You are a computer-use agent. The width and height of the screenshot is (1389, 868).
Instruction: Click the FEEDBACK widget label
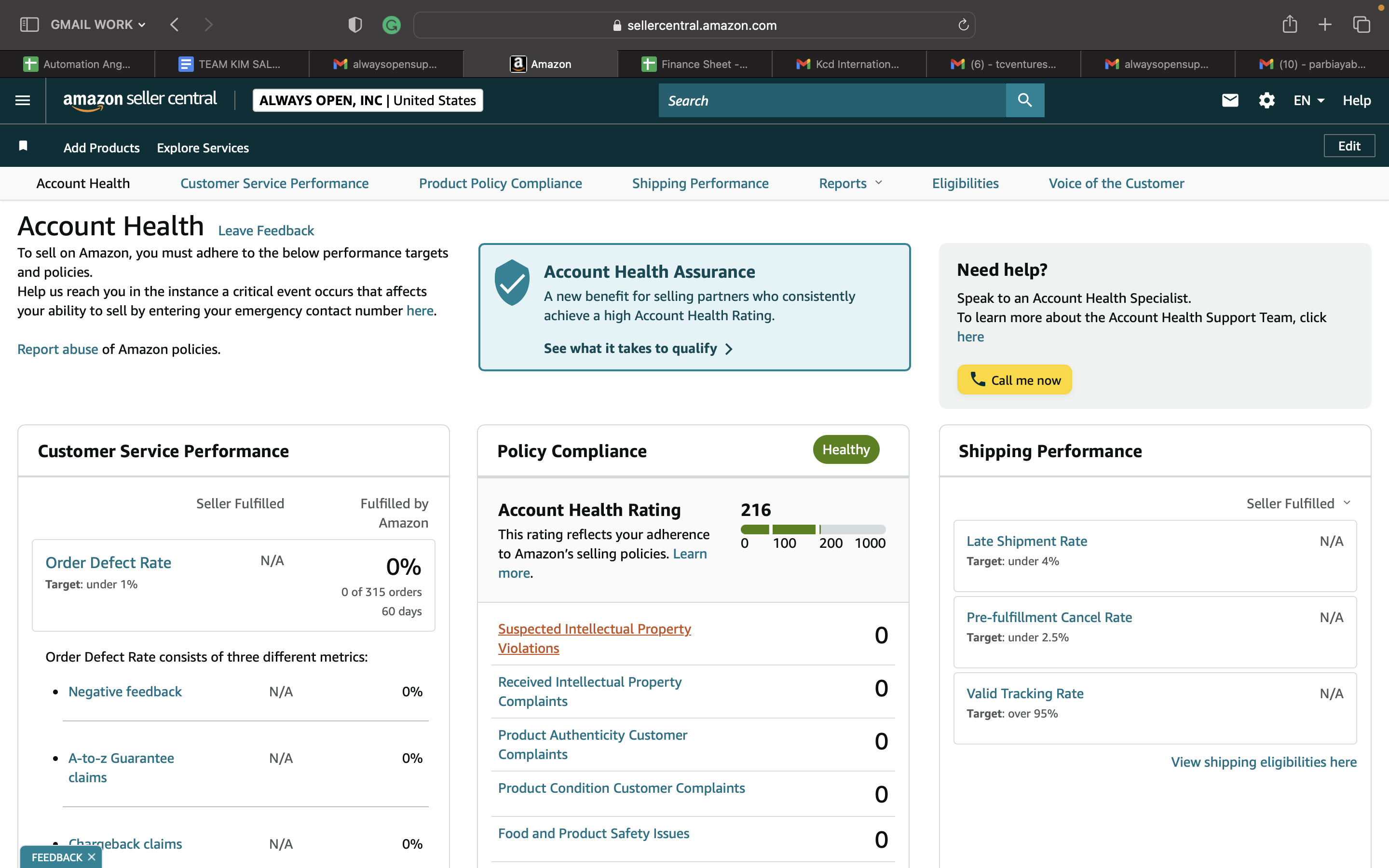(x=57, y=857)
